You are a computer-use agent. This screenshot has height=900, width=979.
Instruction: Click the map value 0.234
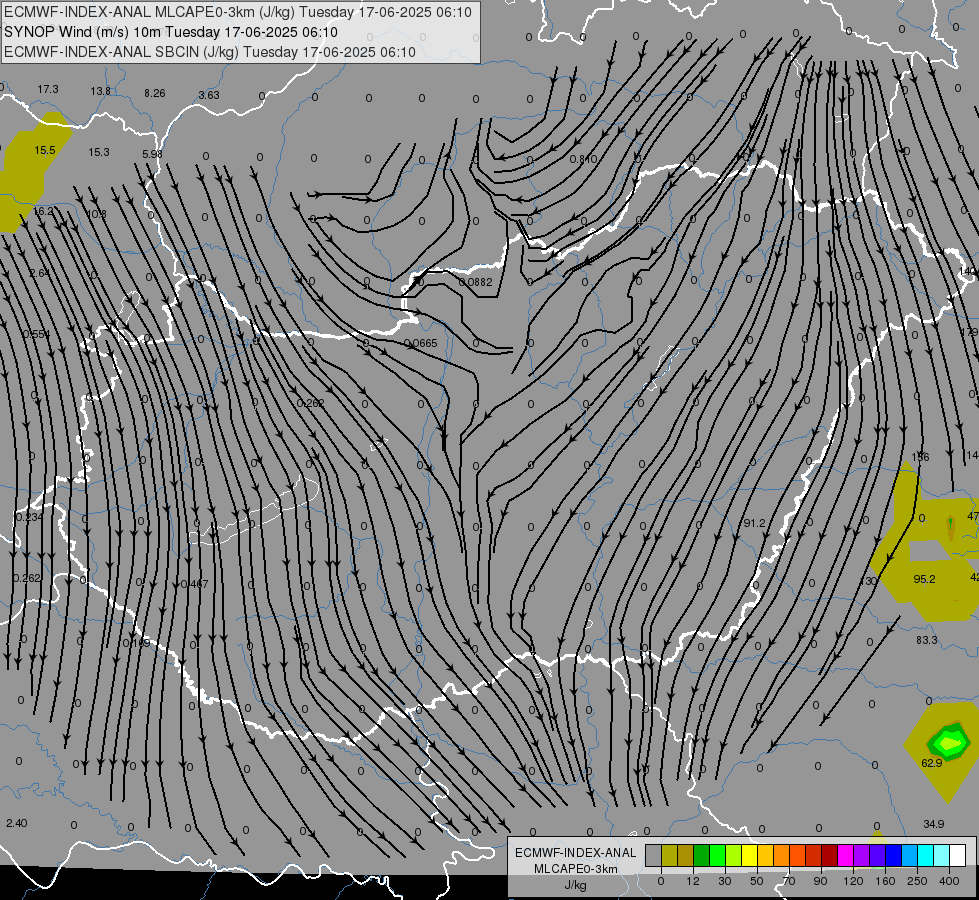pyautogui.click(x=29, y=517)
